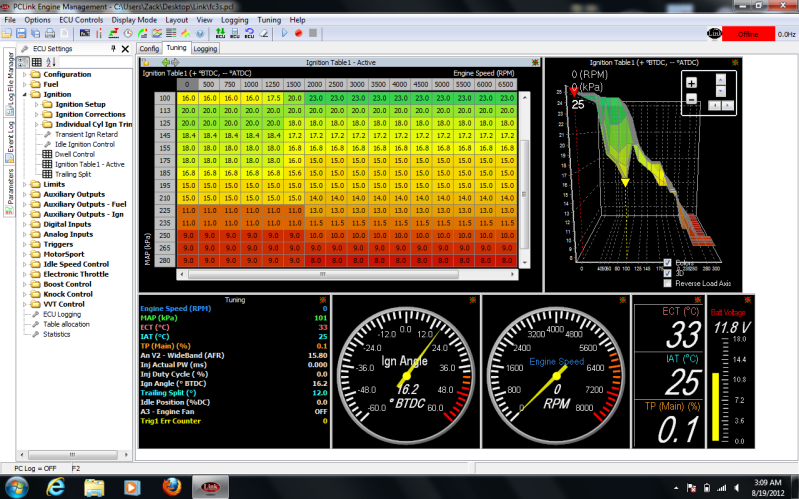Click the red record button icon

point(299,34)
